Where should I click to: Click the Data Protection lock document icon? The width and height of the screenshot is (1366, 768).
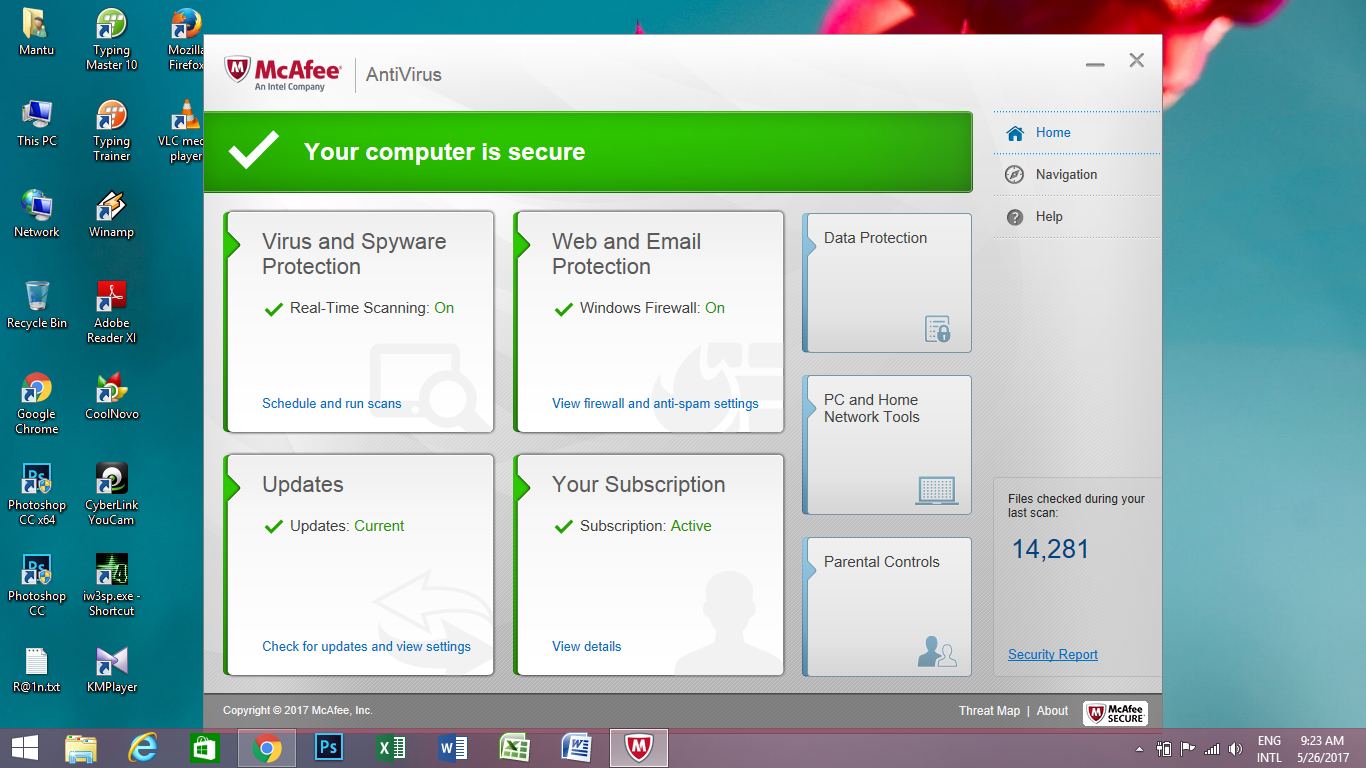pyautogui.click(x=937, y=329)
